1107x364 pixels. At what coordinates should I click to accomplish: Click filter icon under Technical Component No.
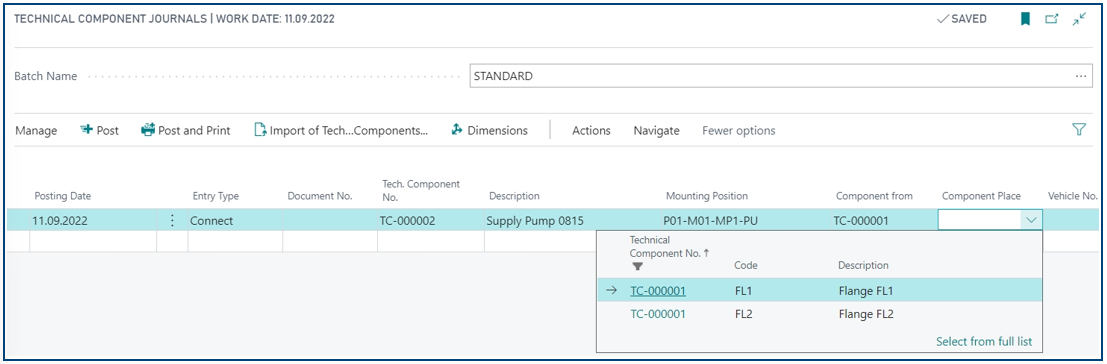pyautogui.click(x=638, y=267)
